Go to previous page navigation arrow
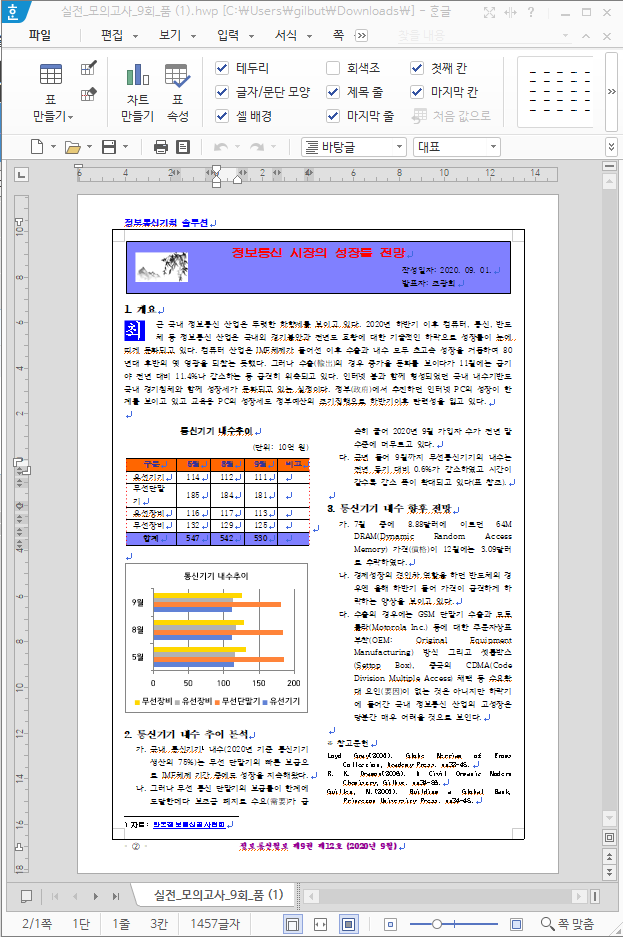Image resolution: width=623 pixels, height=937 pixels. (75, 896)
